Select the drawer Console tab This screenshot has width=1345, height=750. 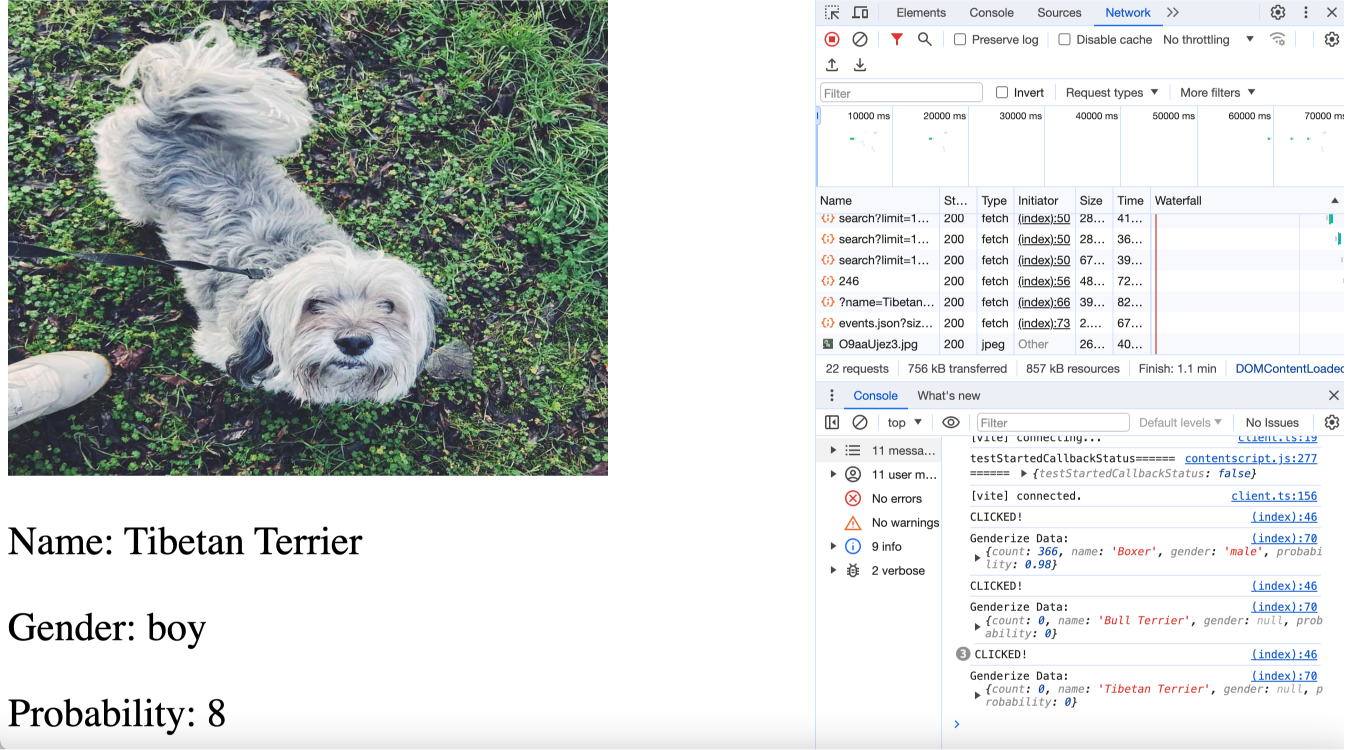[x=875, y=396]
